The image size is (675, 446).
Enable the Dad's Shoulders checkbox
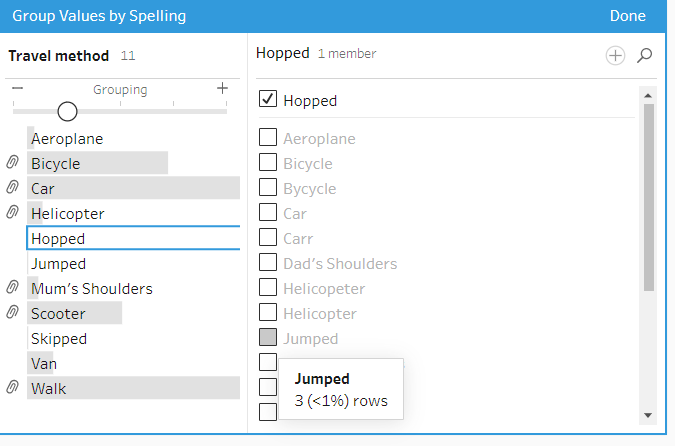(268, 263)
